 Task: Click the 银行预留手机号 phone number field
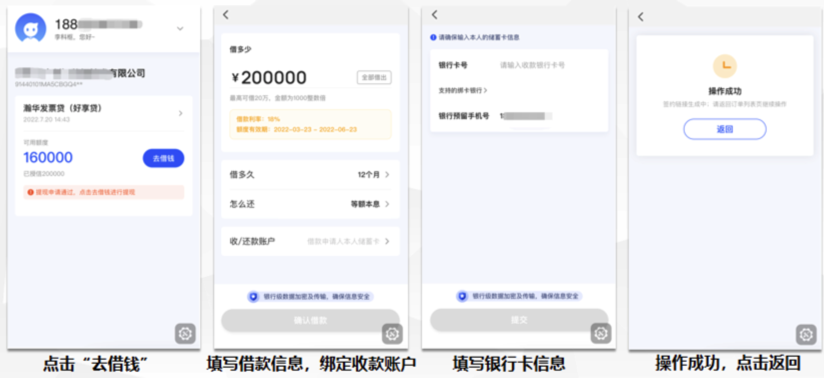pyautogui.click(x=526, y=116)
